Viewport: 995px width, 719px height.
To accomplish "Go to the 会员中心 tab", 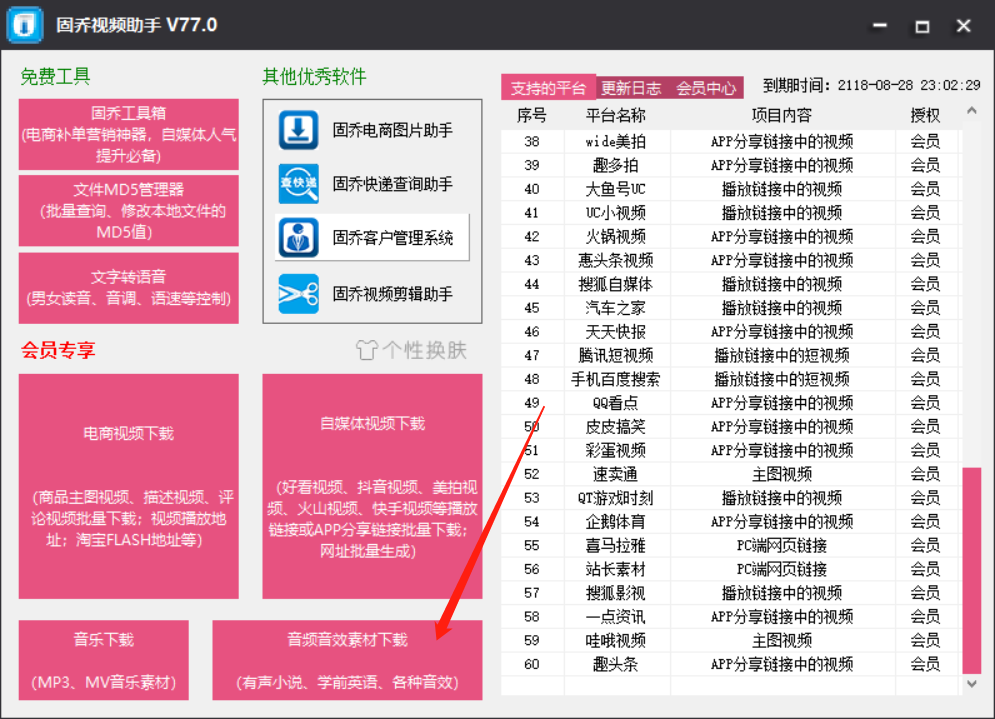I will tap(702, 86).
